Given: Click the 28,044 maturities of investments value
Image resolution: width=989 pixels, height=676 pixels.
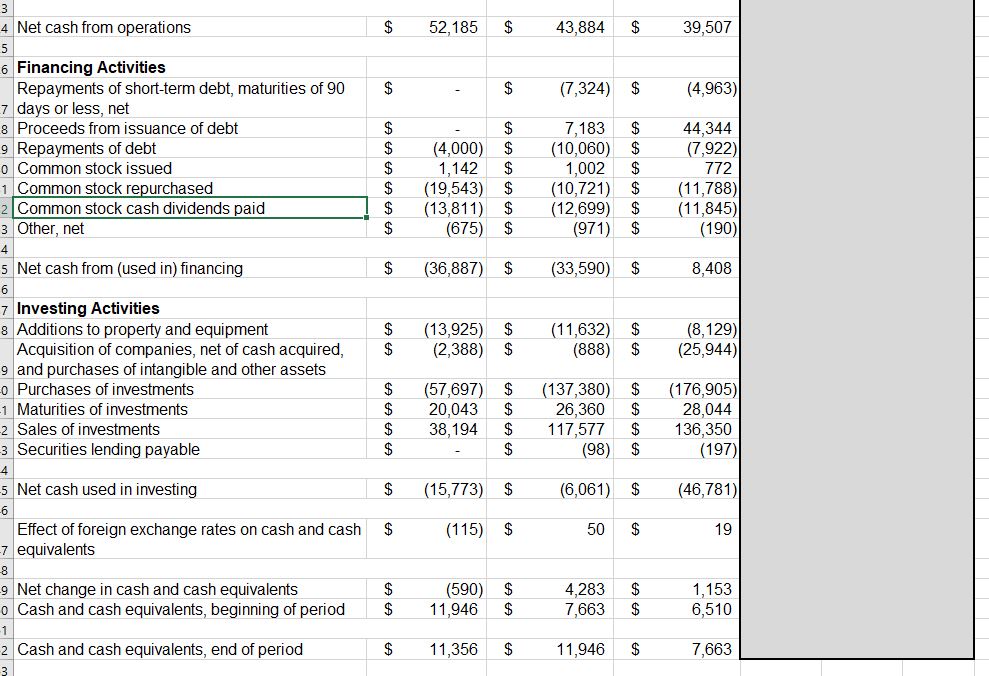Looking at the screenshot, I should pyautogui.click(x=707, y=409).
